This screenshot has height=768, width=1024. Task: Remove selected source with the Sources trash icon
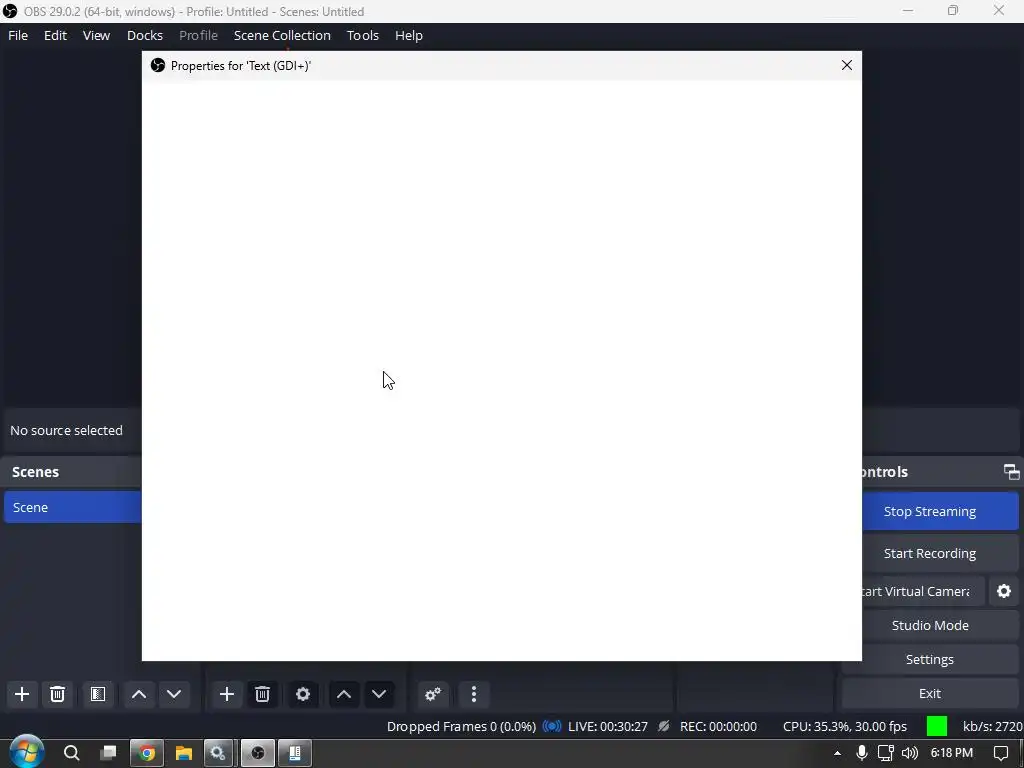coord(263,694)
